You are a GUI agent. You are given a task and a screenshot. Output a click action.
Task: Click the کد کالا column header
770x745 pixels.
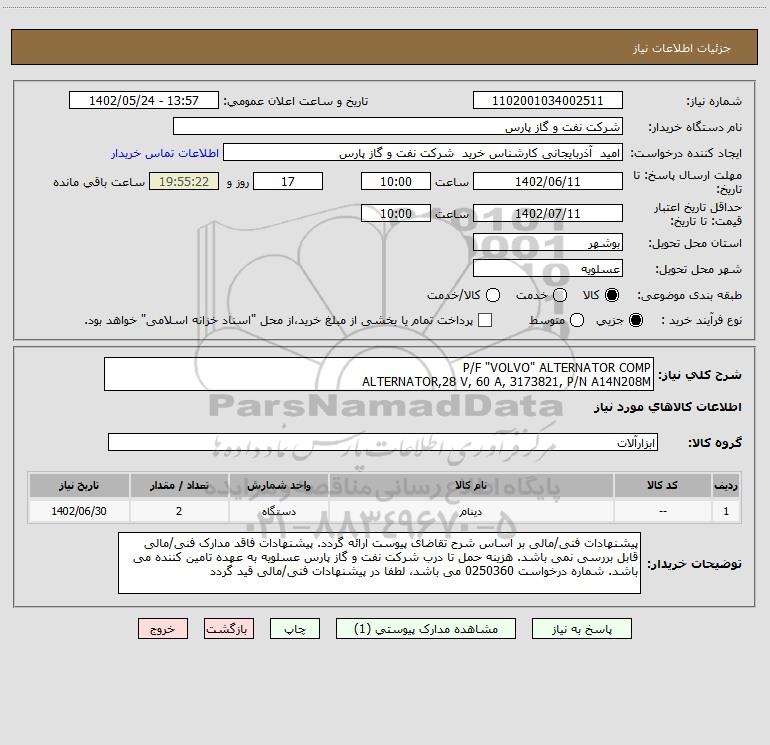(662, 486)
